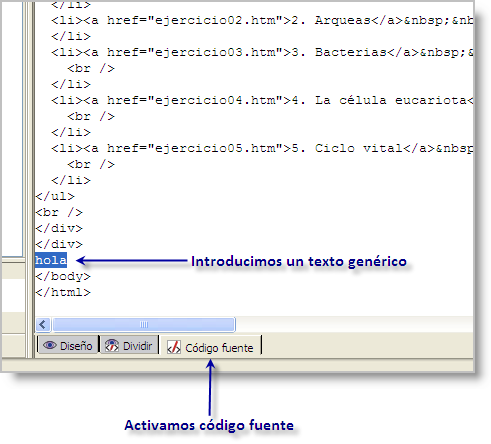Screen dimensions: 491x444
Task: Click the highlighted word hola
Action: [x=51, y=260]
